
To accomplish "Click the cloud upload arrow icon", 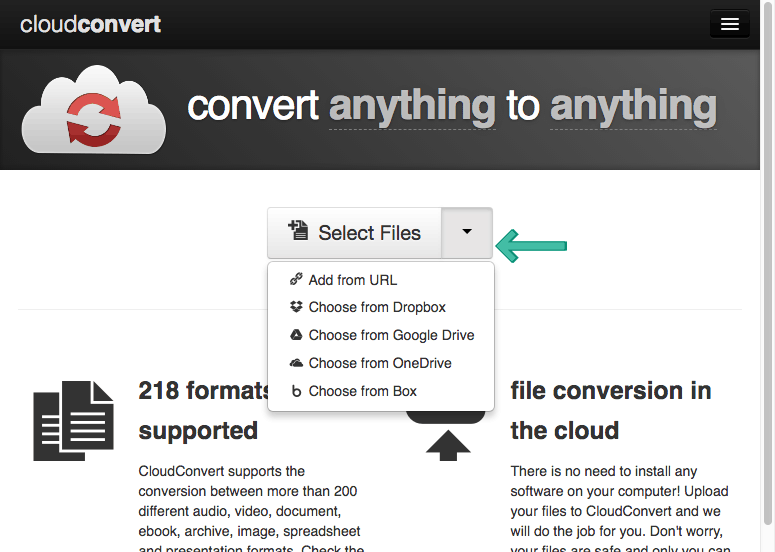I will (448, 436).
